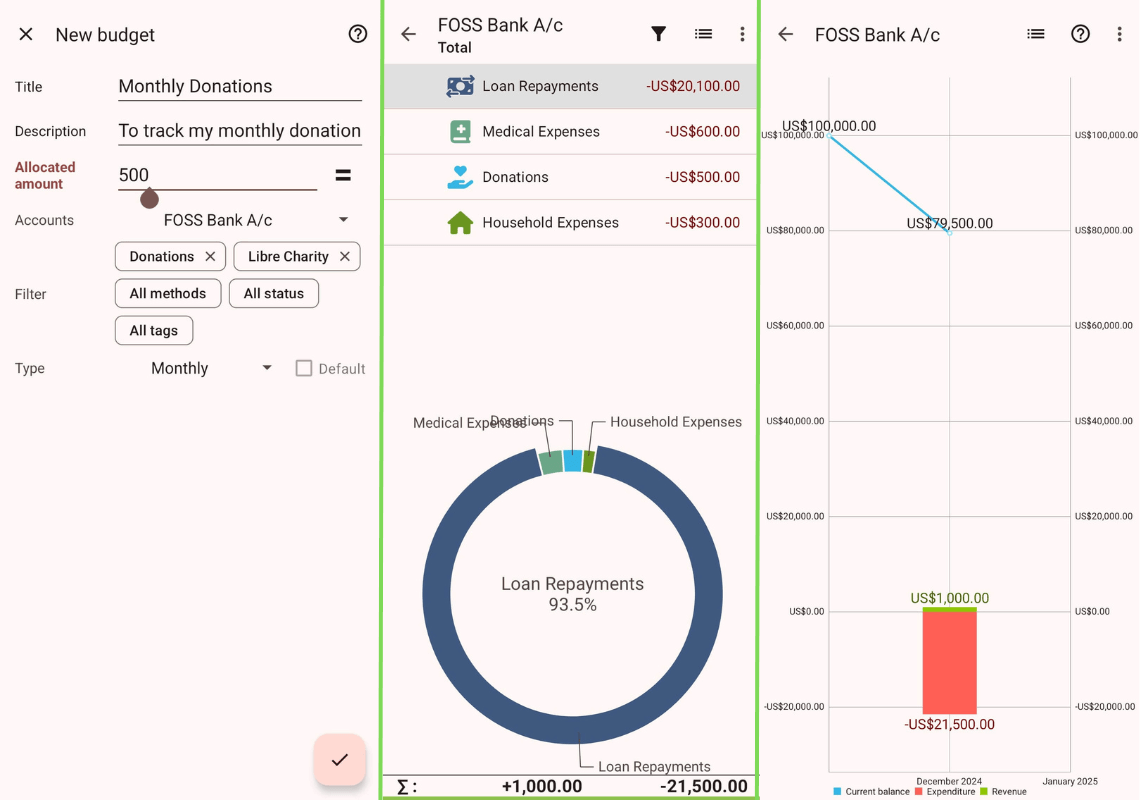This screenshot has width=1140, height=800.
Task: Click the Loan Repayments category icon
Action: pyautogui.click(x=460, y=86)
